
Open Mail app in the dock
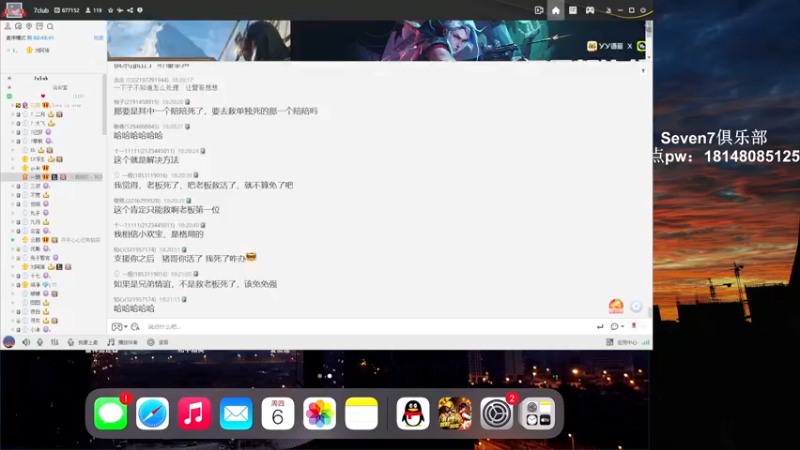pos(236,413)
